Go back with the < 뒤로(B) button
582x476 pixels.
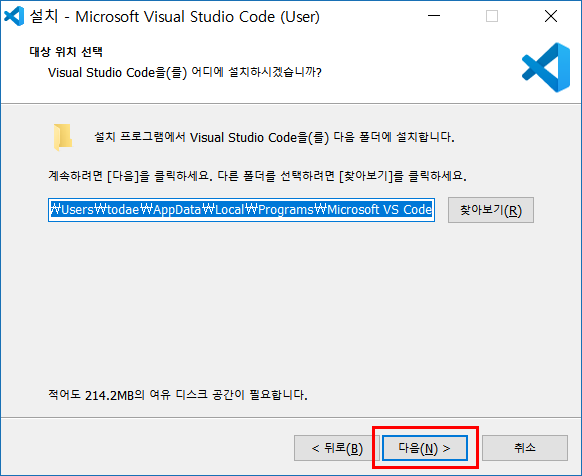coord(337,448)
